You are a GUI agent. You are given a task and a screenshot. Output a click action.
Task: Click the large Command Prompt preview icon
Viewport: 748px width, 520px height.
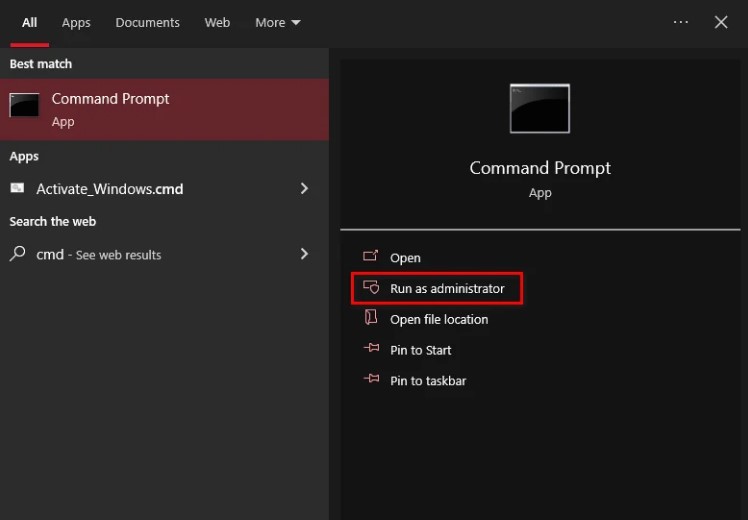539,108
